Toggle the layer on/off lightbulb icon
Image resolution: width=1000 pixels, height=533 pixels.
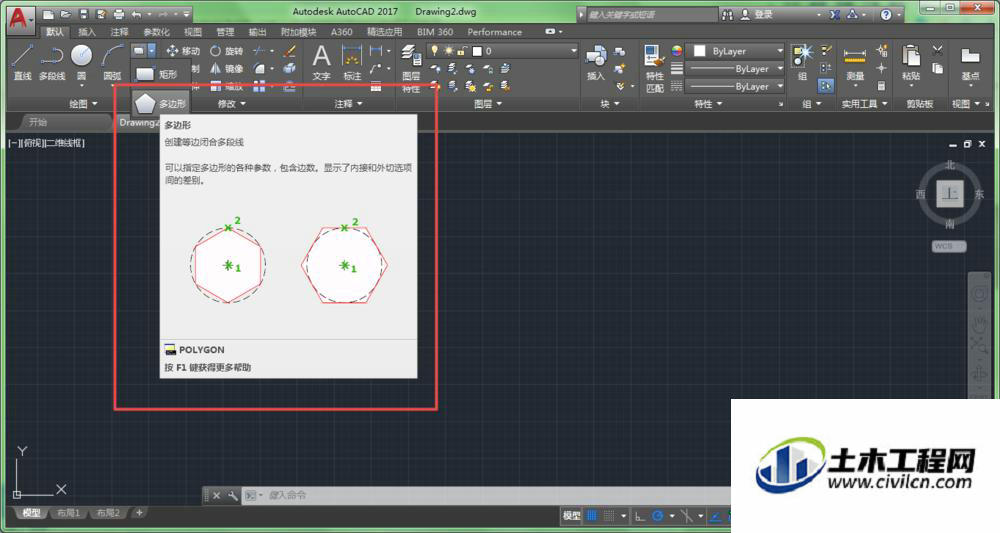click(x=434, y=50)
